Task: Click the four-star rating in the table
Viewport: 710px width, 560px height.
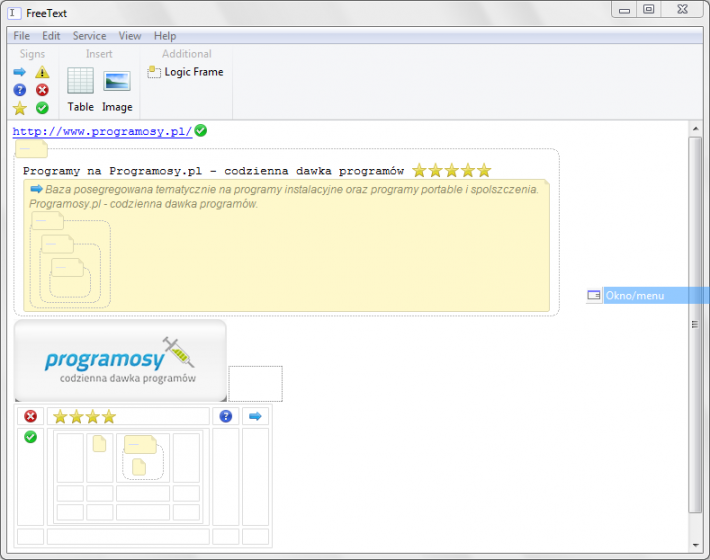Action: [x=84, y=416]
